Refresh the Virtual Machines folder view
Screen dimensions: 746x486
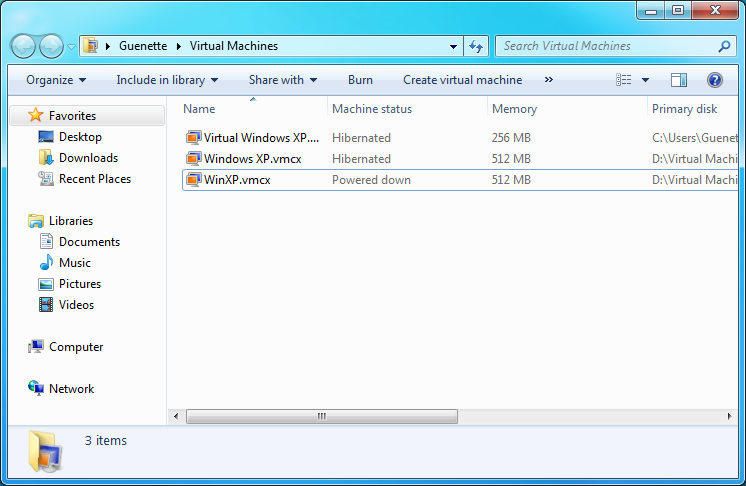click(x=476, y=46)
